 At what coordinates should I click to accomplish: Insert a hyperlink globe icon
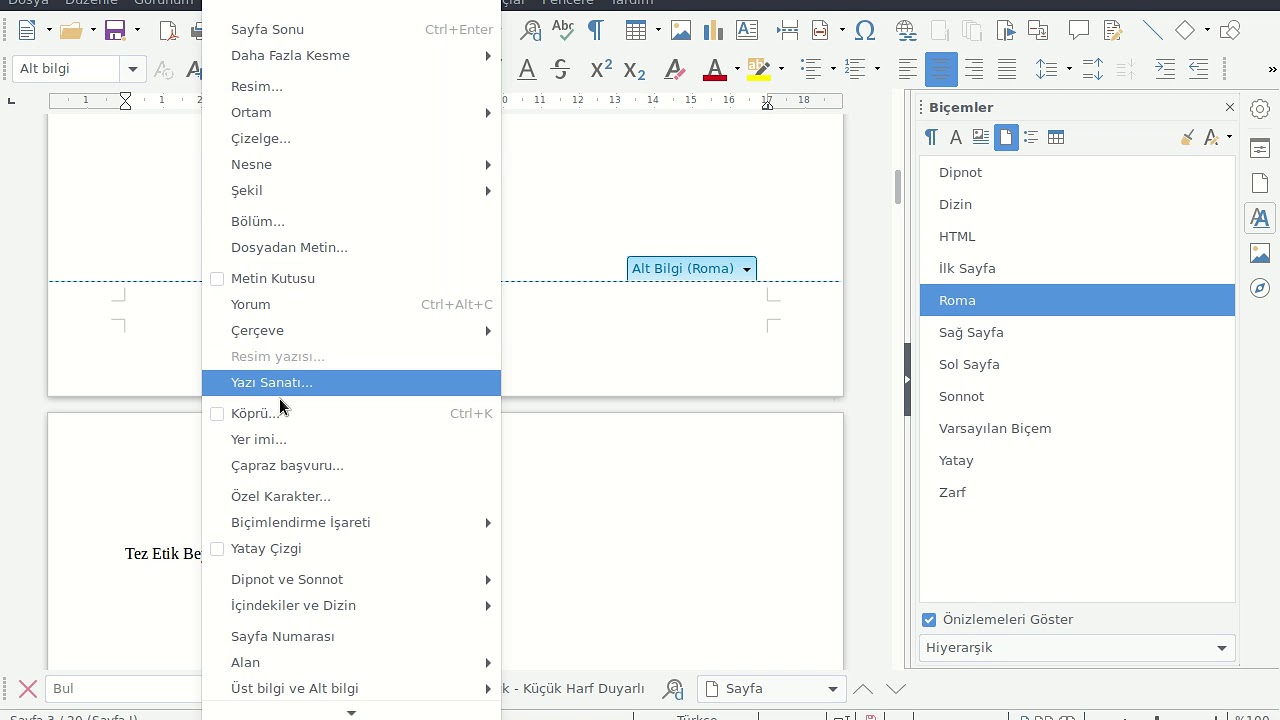(906, 31)
